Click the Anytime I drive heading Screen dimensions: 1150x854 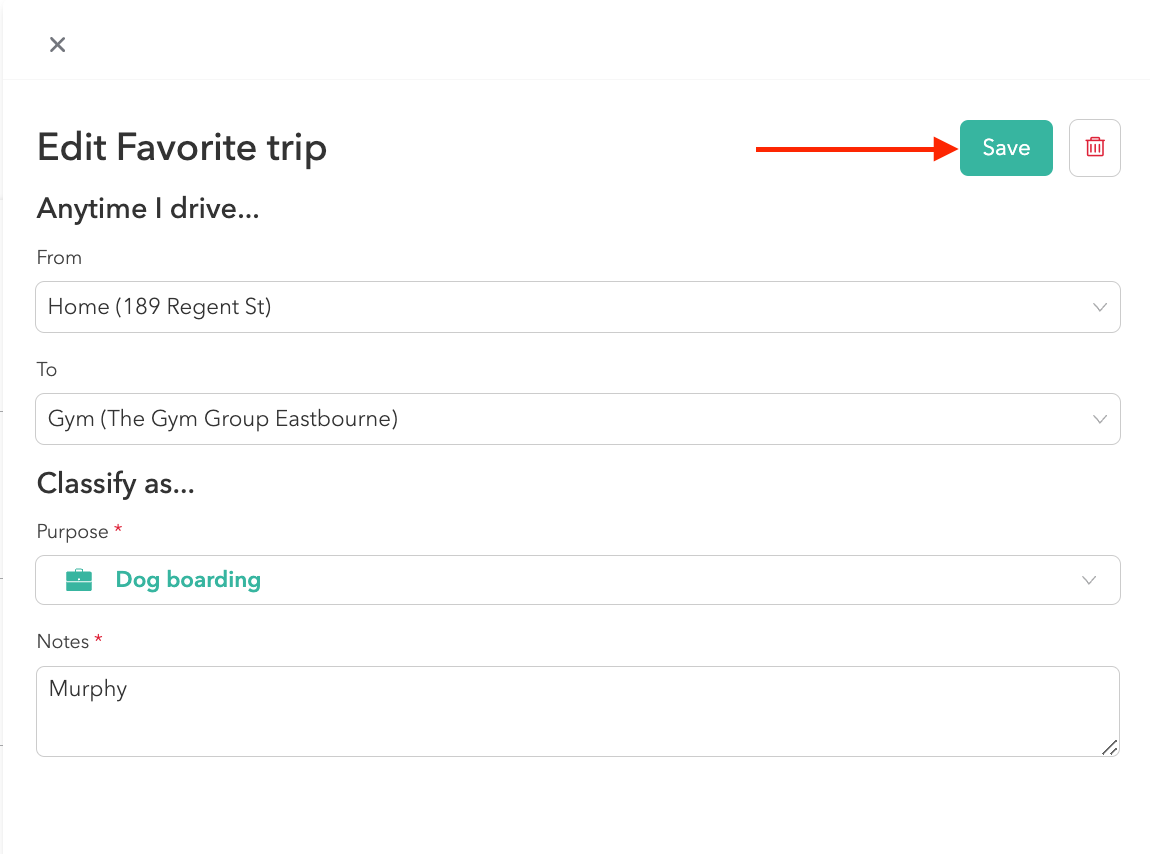(148, 209)
